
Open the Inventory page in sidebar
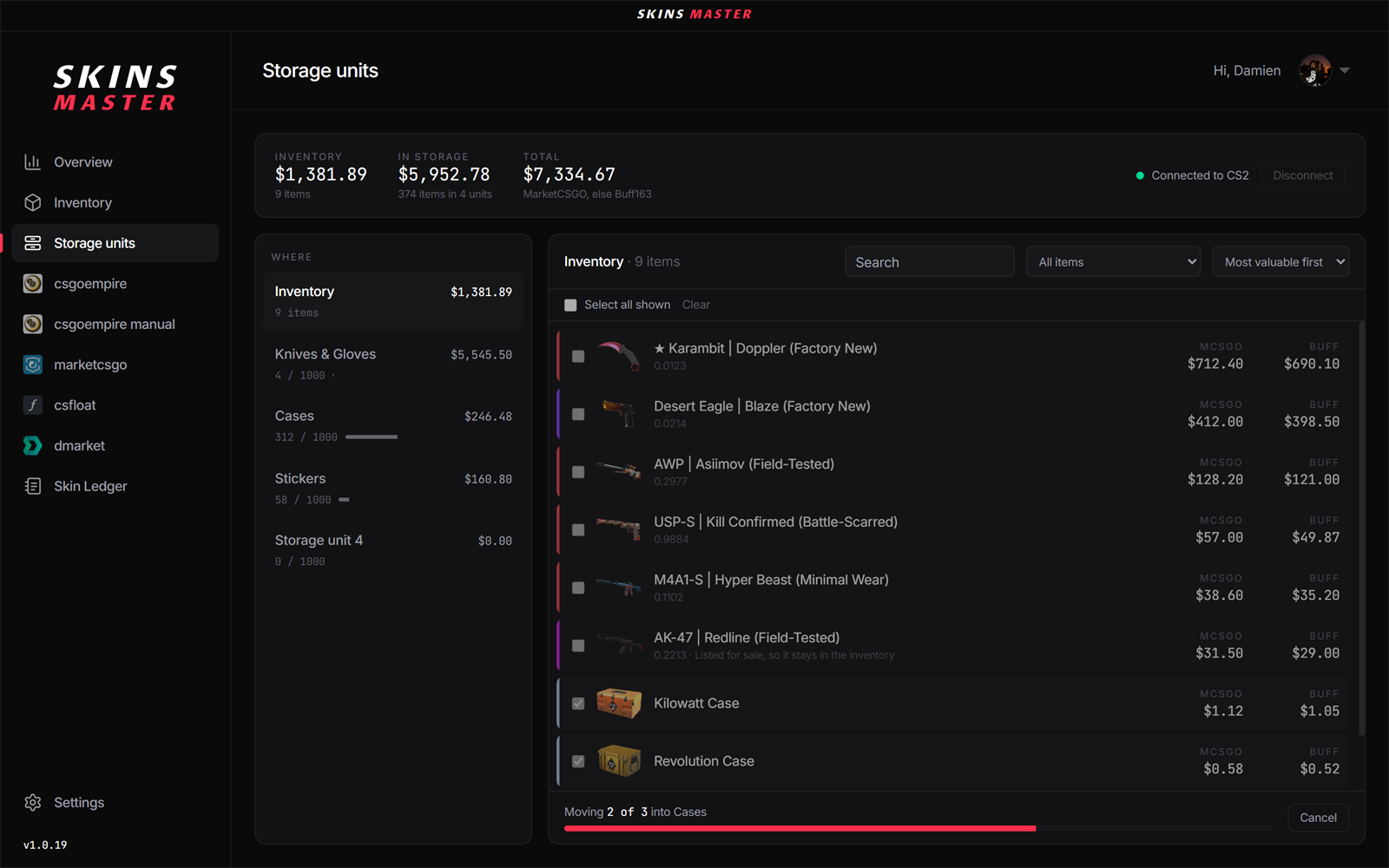pos(115,203)
